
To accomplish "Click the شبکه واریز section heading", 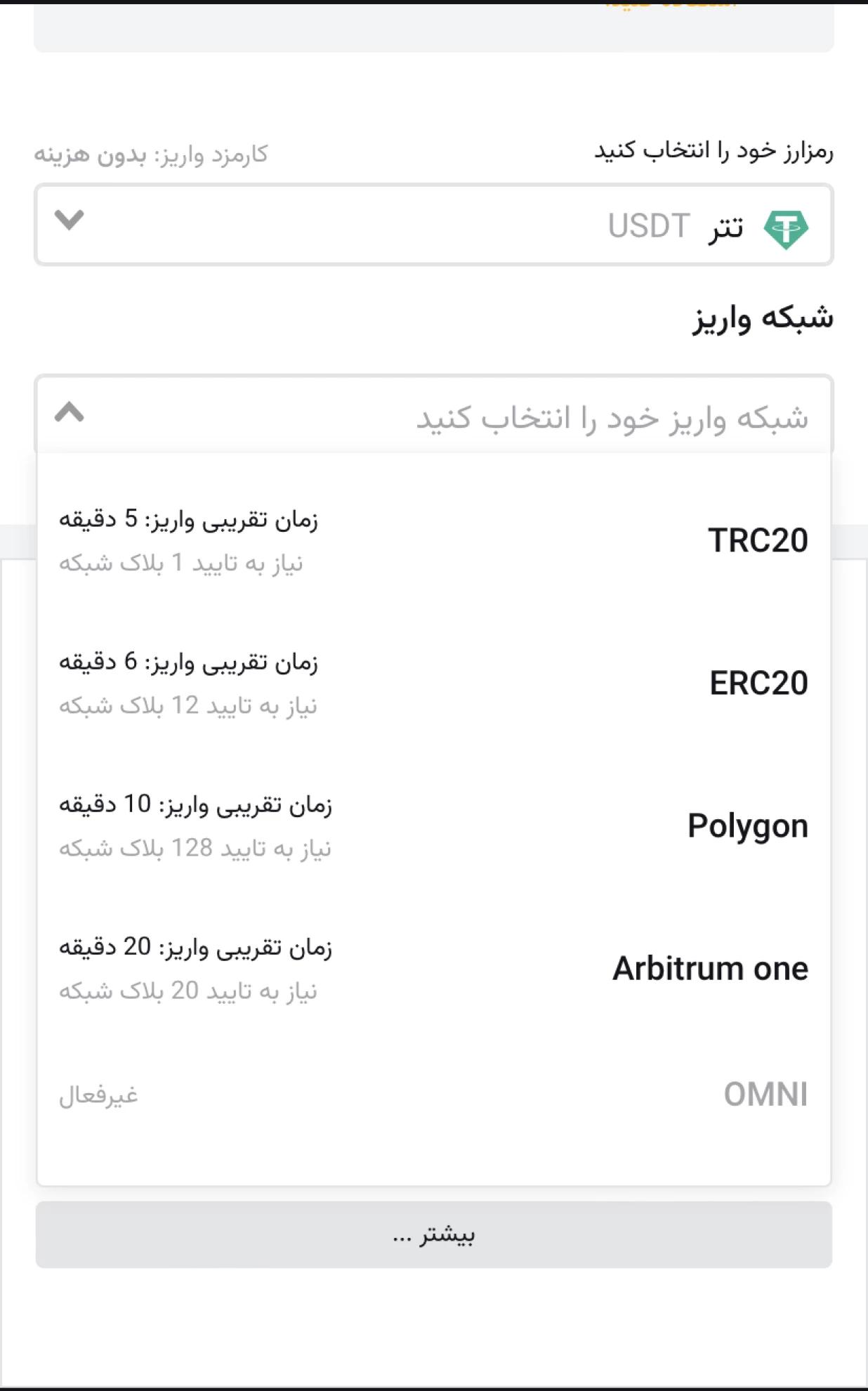I will (x=763, y=318).
